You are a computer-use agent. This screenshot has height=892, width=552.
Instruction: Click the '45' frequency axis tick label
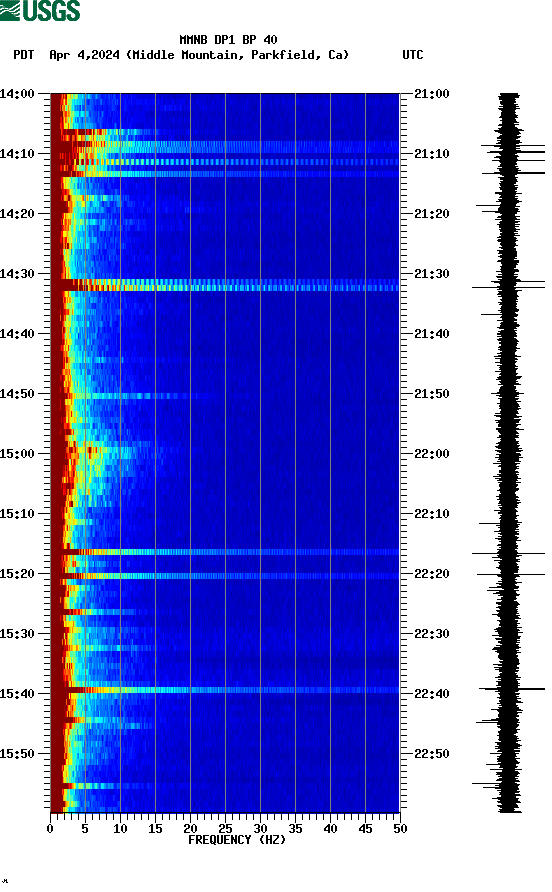pyautogui.click(x=365, y=829)
